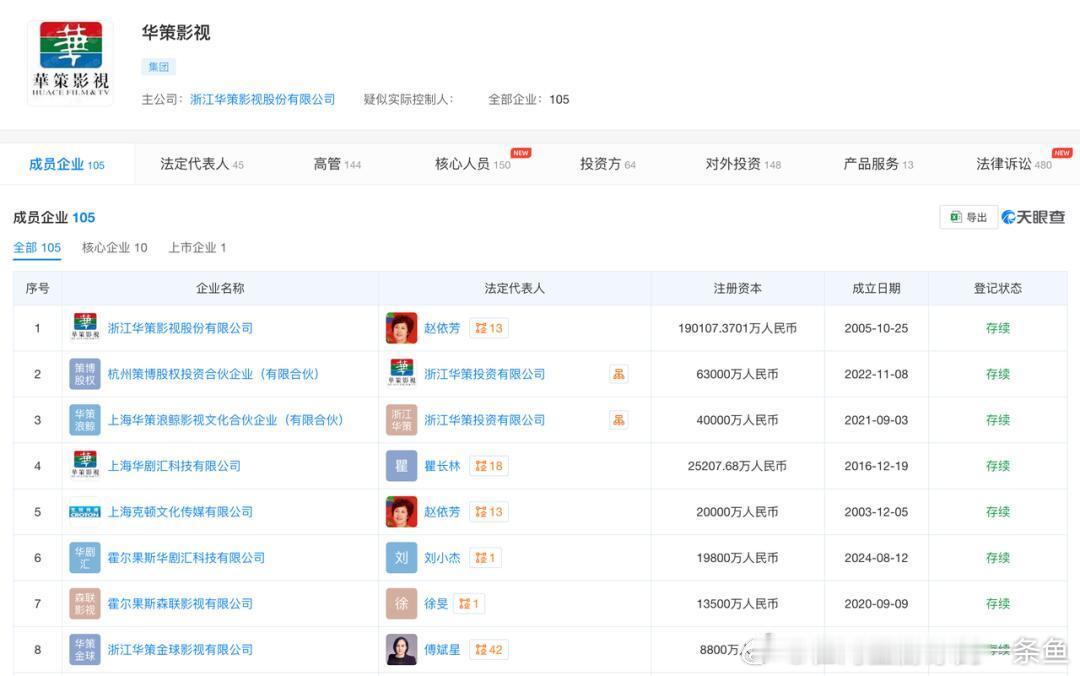Screen dimensions: 1080x676
Task: Open 上海华策浪鲸影视文化合伙企业 link
Action: (225, 420)
